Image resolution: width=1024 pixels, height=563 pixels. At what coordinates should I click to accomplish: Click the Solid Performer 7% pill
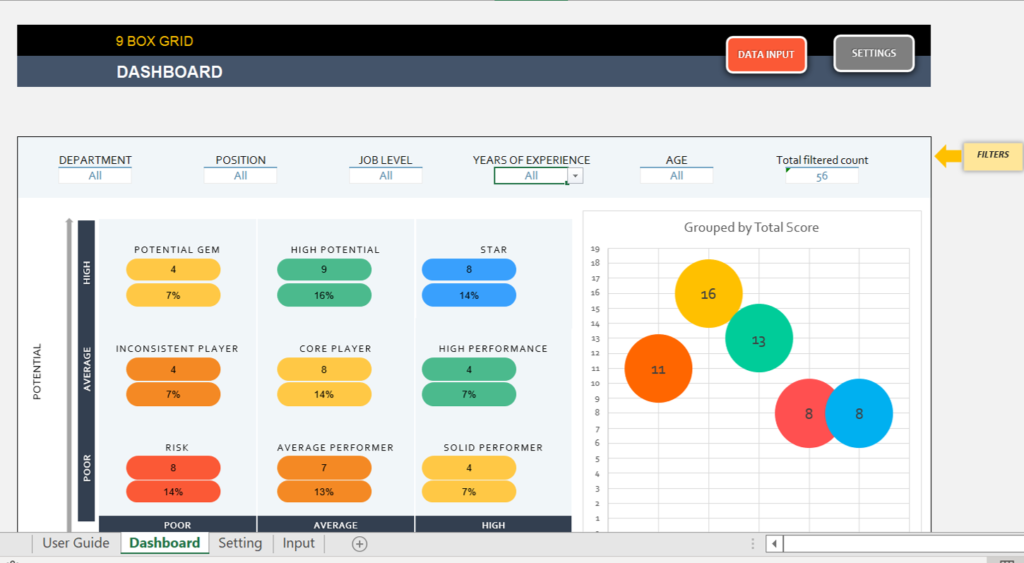[x=469, y=492]
